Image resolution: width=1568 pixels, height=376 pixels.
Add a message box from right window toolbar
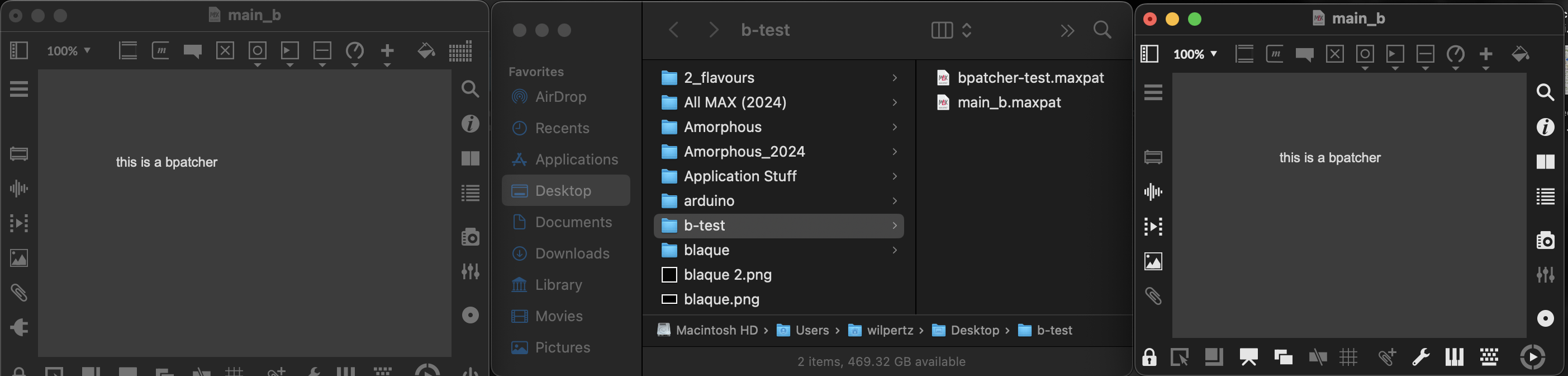[1275, 54]
